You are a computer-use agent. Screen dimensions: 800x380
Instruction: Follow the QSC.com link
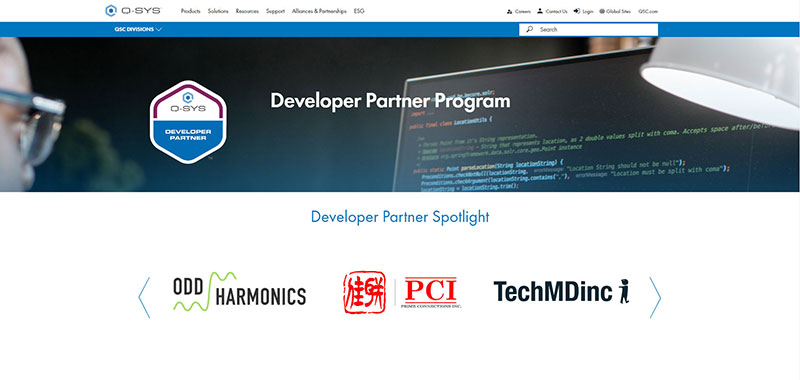point(648,11)
